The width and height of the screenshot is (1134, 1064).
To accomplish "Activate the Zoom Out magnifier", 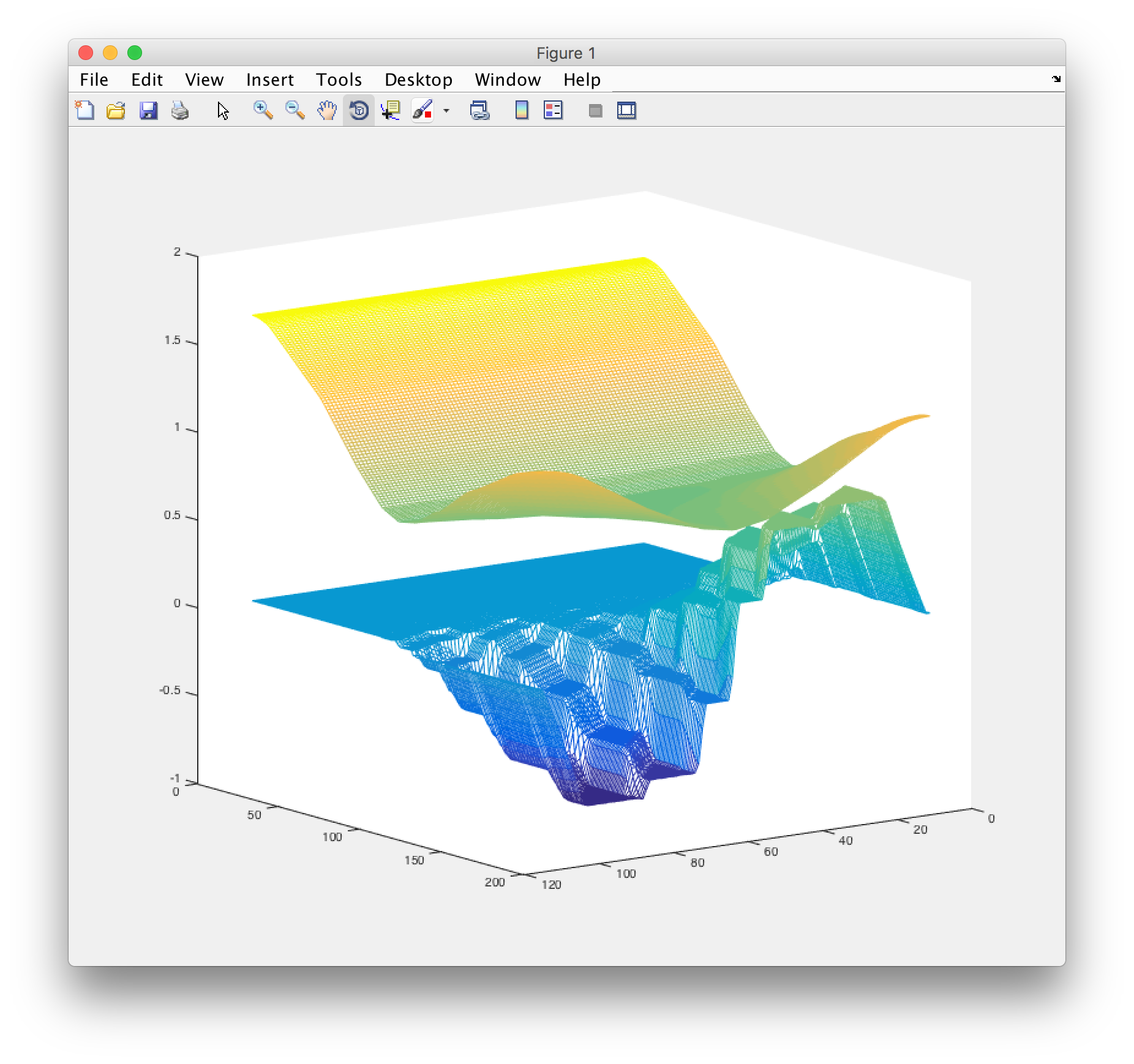I will pos(295,111).
